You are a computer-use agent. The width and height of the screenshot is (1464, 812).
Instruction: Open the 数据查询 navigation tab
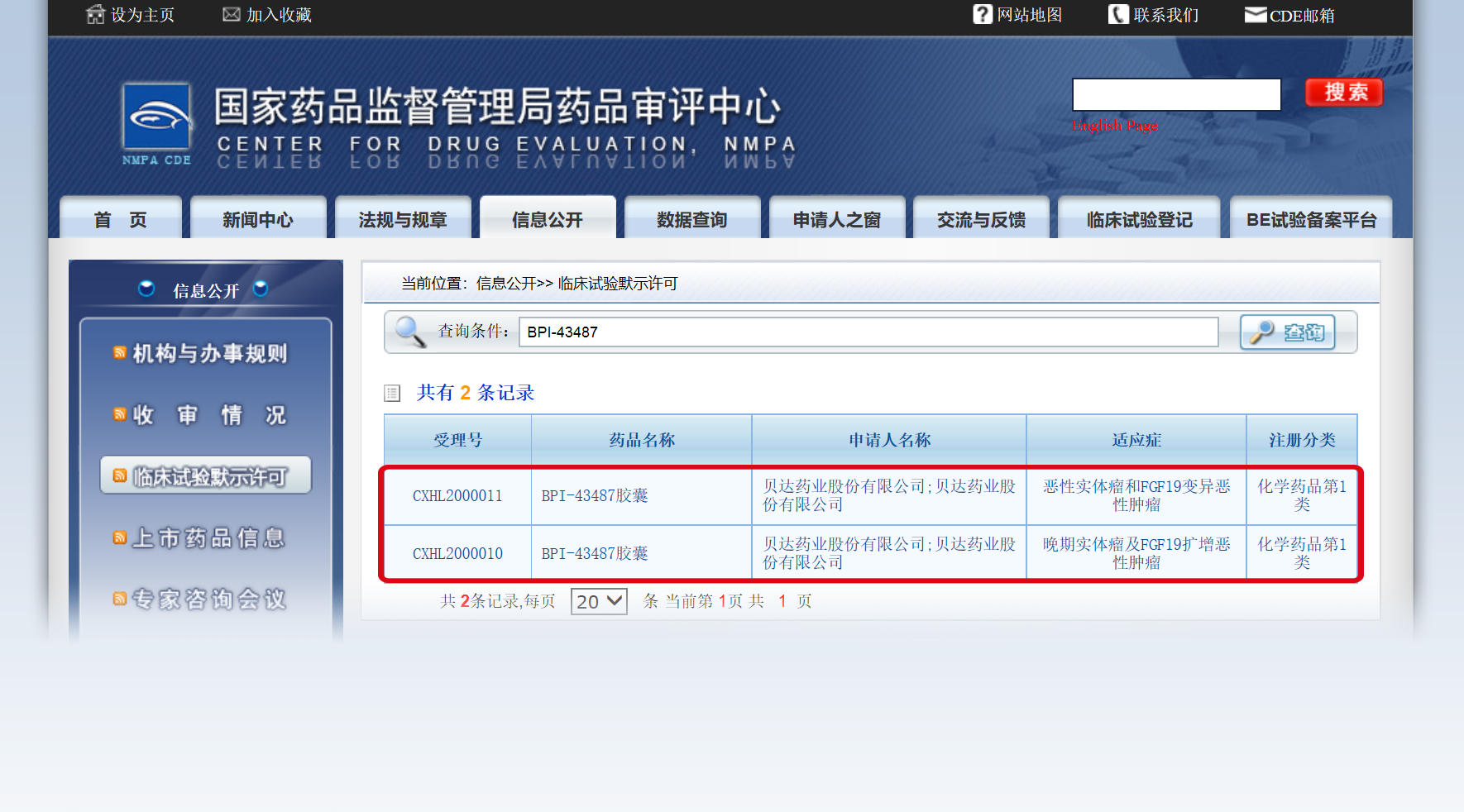tap(692, 218)
